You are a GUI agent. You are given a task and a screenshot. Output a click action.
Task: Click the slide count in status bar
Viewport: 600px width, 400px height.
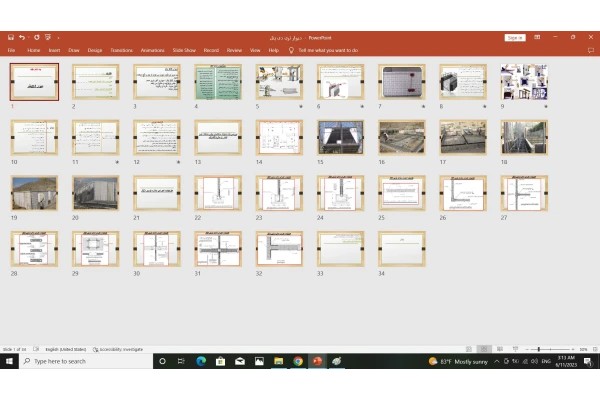tap(15, 349)
